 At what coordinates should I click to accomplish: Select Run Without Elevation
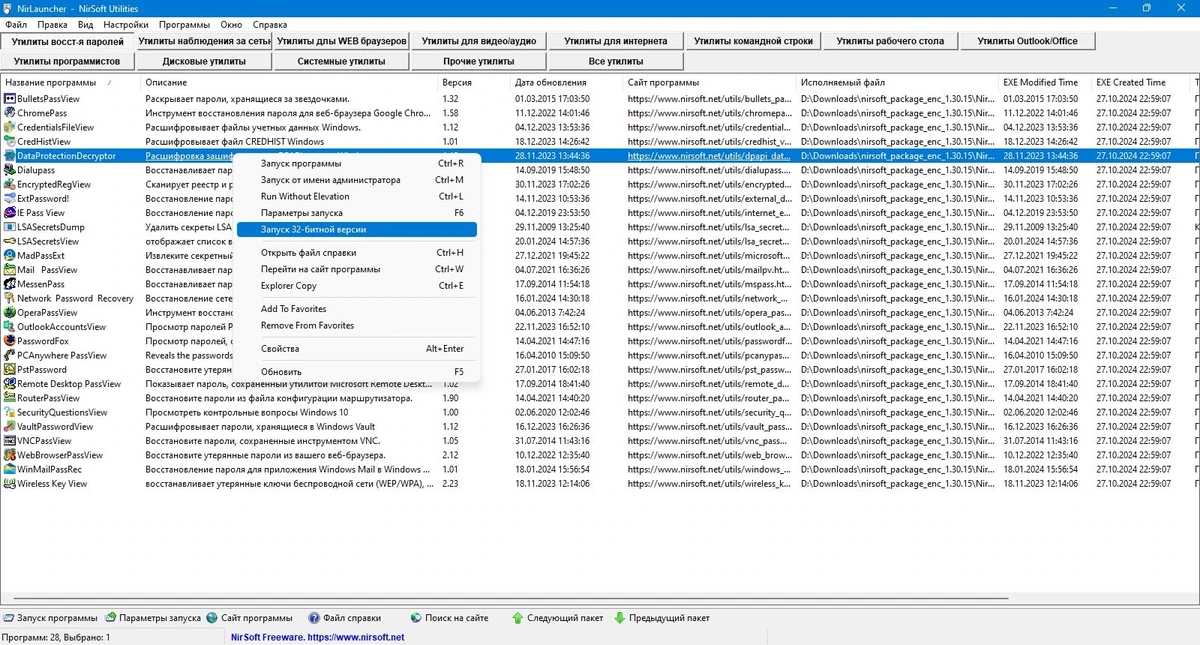pos(357,197)
